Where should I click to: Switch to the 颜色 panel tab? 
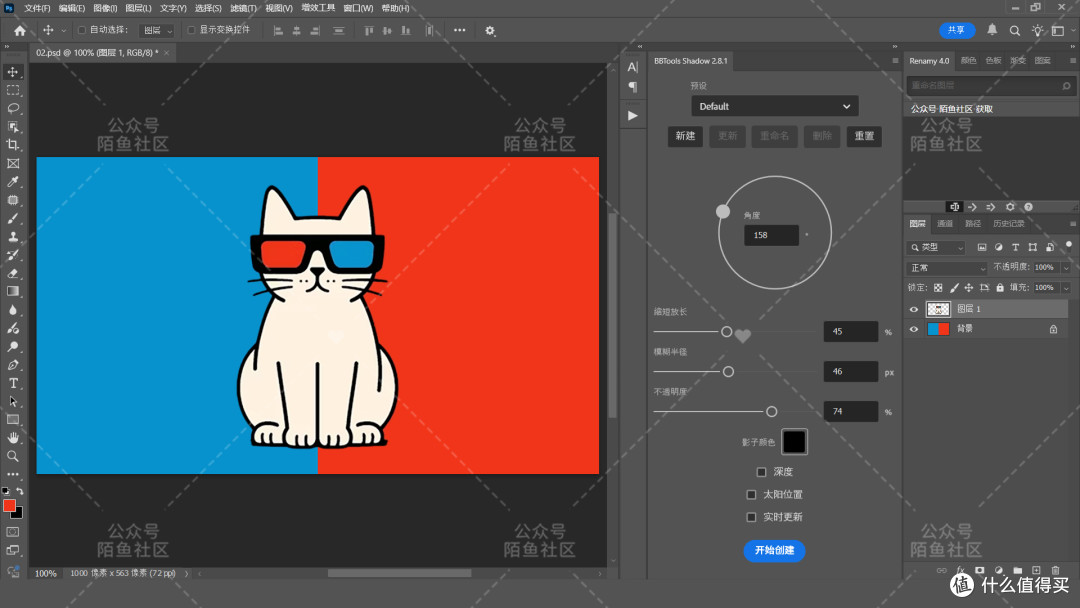coord(968,61)
